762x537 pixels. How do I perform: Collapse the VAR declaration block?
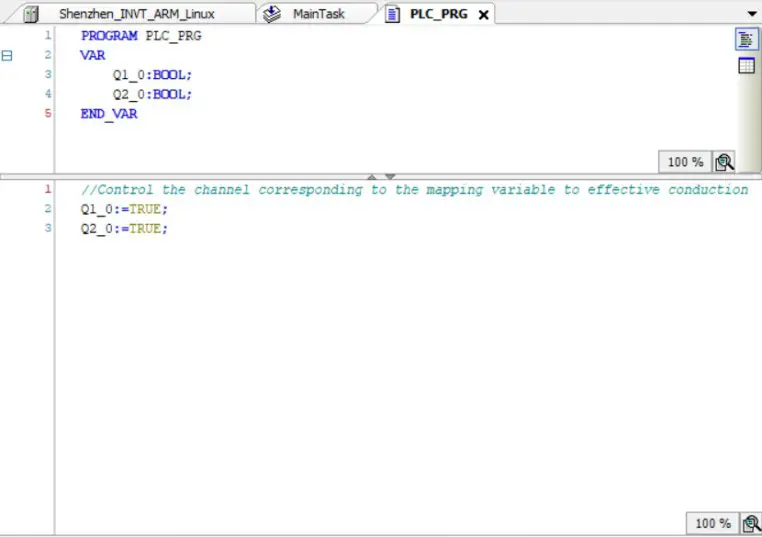tap(7, 56)
